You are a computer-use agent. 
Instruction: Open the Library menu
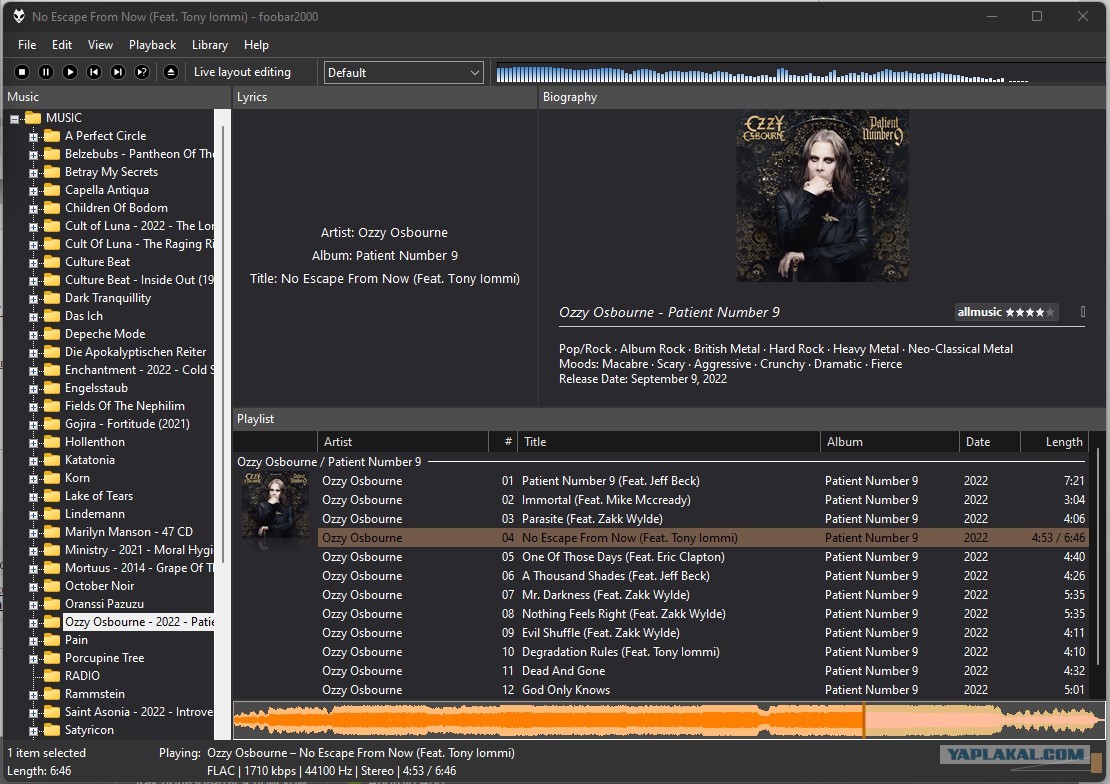[x=210, y=45]
